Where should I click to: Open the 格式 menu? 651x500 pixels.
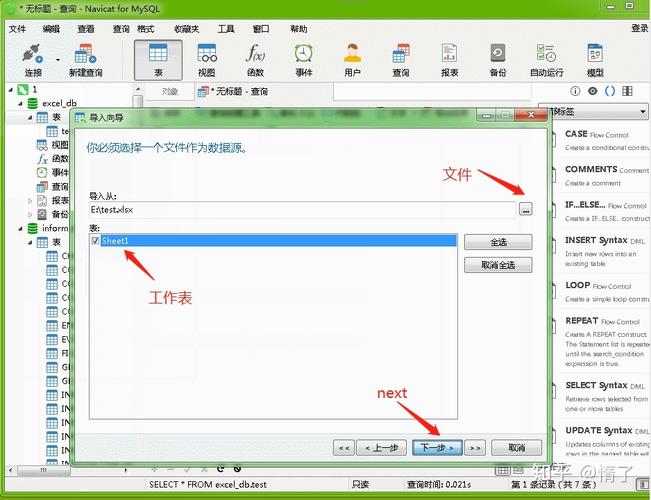click(146, 29)
